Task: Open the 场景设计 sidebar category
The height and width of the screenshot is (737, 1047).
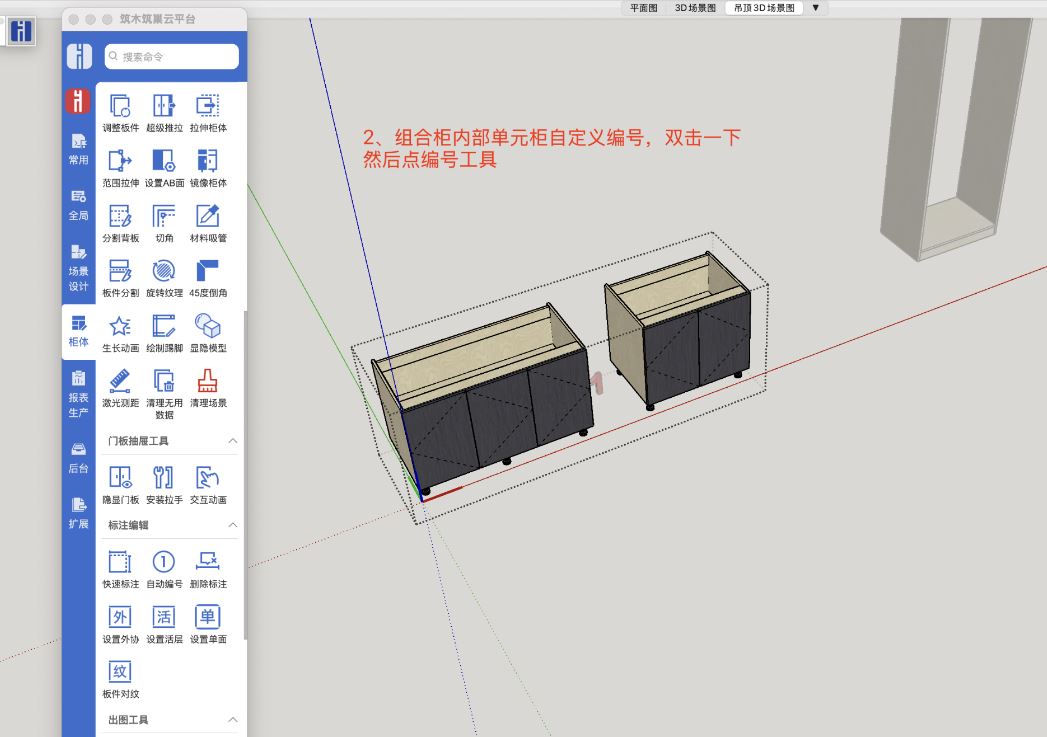Action: point(78,267)
